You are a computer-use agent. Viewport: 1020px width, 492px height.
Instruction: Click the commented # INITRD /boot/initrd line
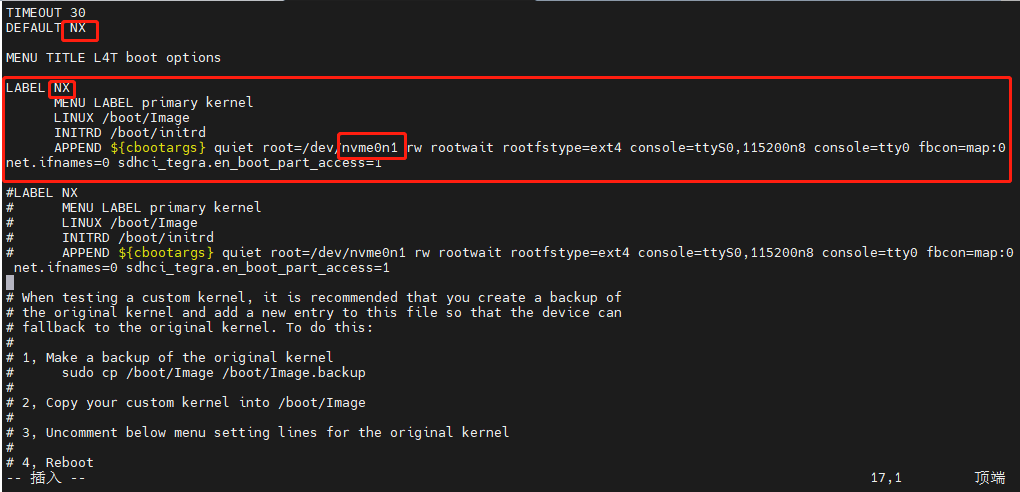click(109, 238)
